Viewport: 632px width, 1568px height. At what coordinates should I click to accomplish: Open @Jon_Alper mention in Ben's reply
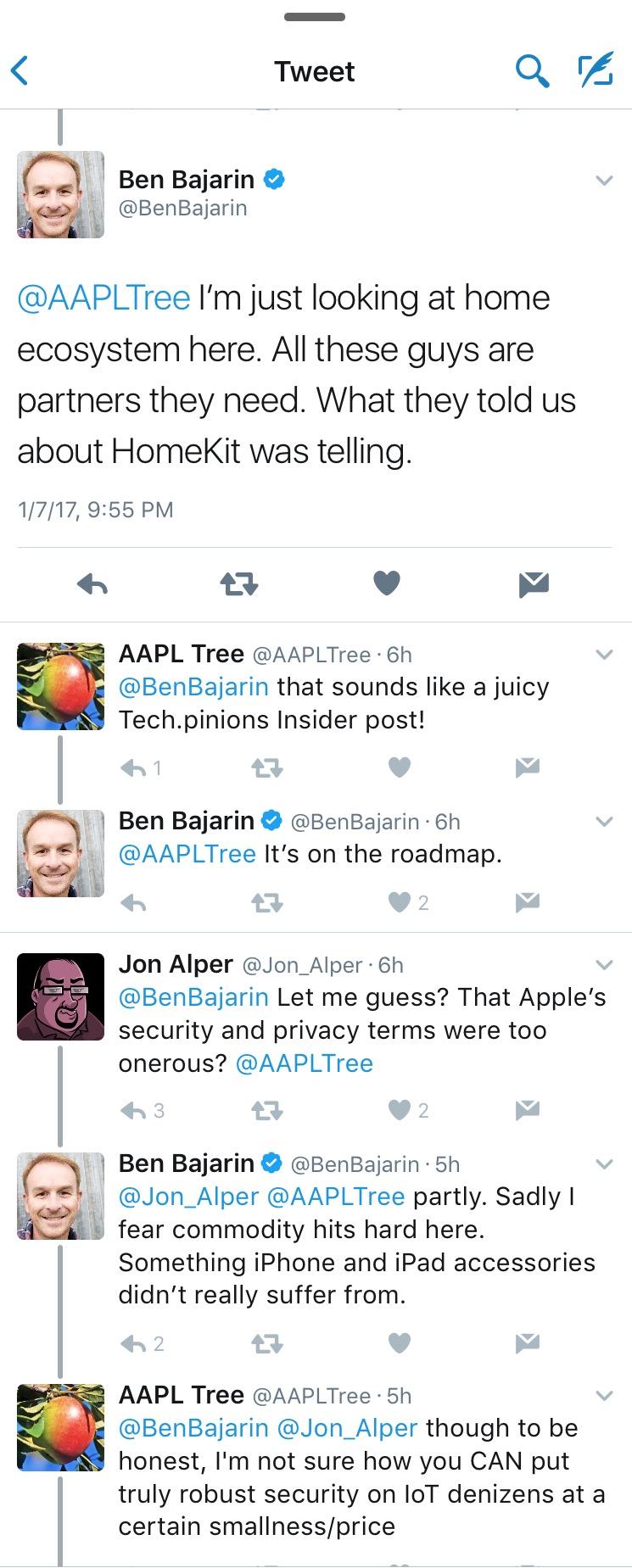188,1197
